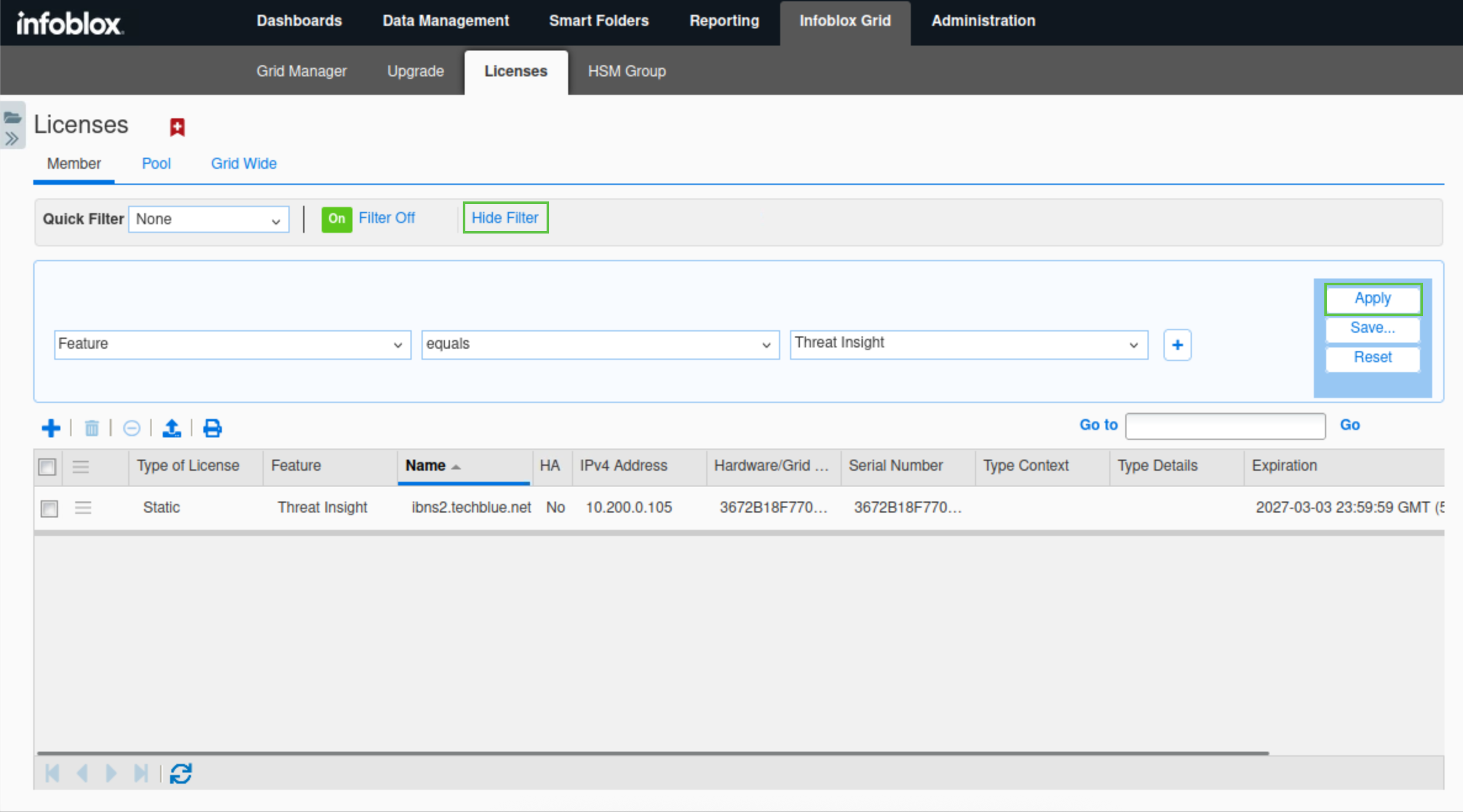Open the Quick Filter None dropdown

(x=208, y=219)
